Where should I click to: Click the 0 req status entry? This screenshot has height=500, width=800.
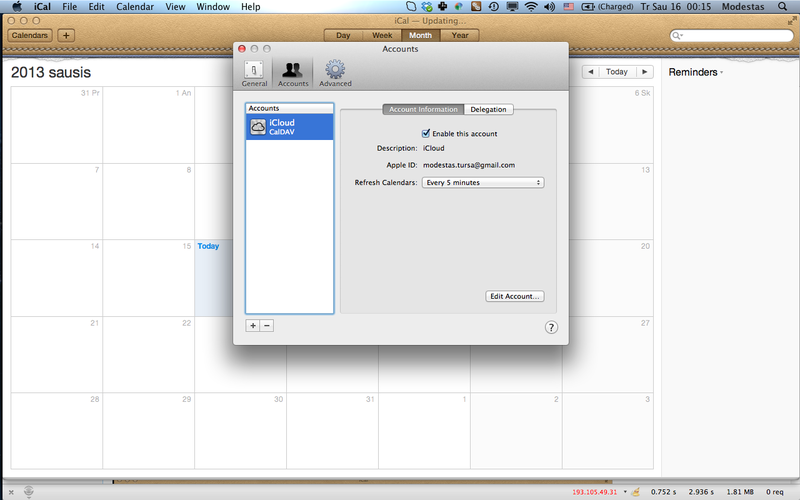tap(774, 492)
